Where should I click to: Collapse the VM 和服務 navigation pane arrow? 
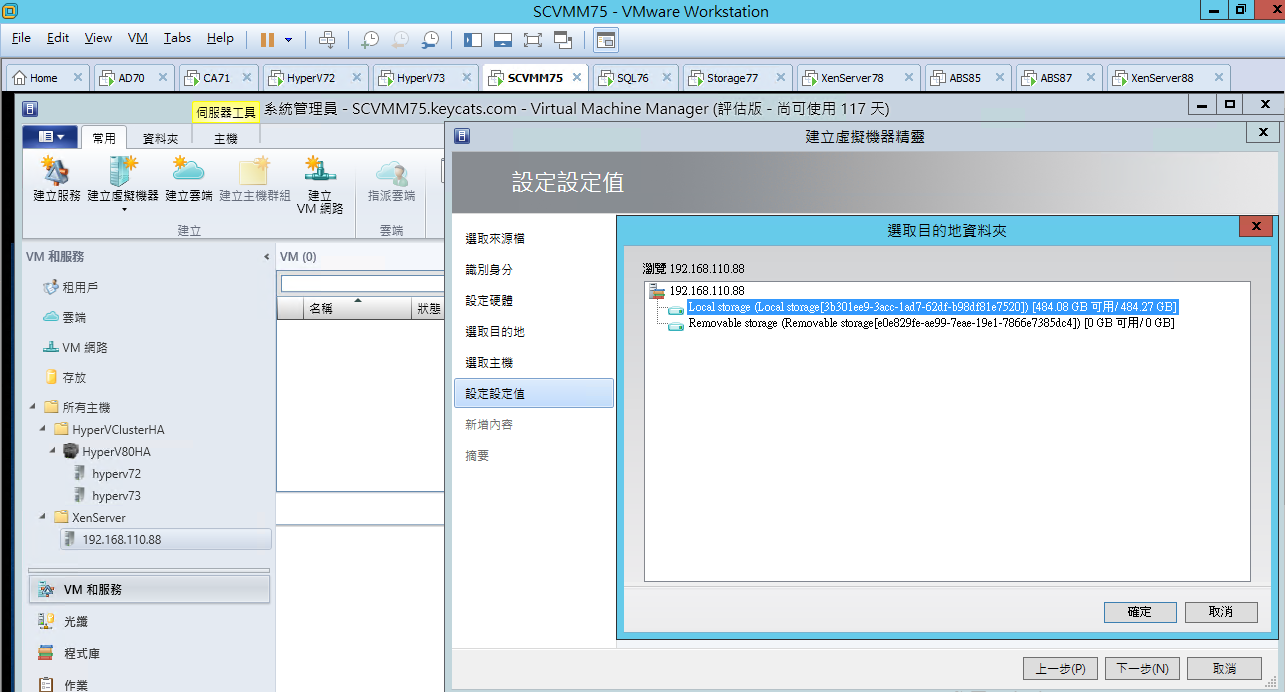(x=266, y=257)
